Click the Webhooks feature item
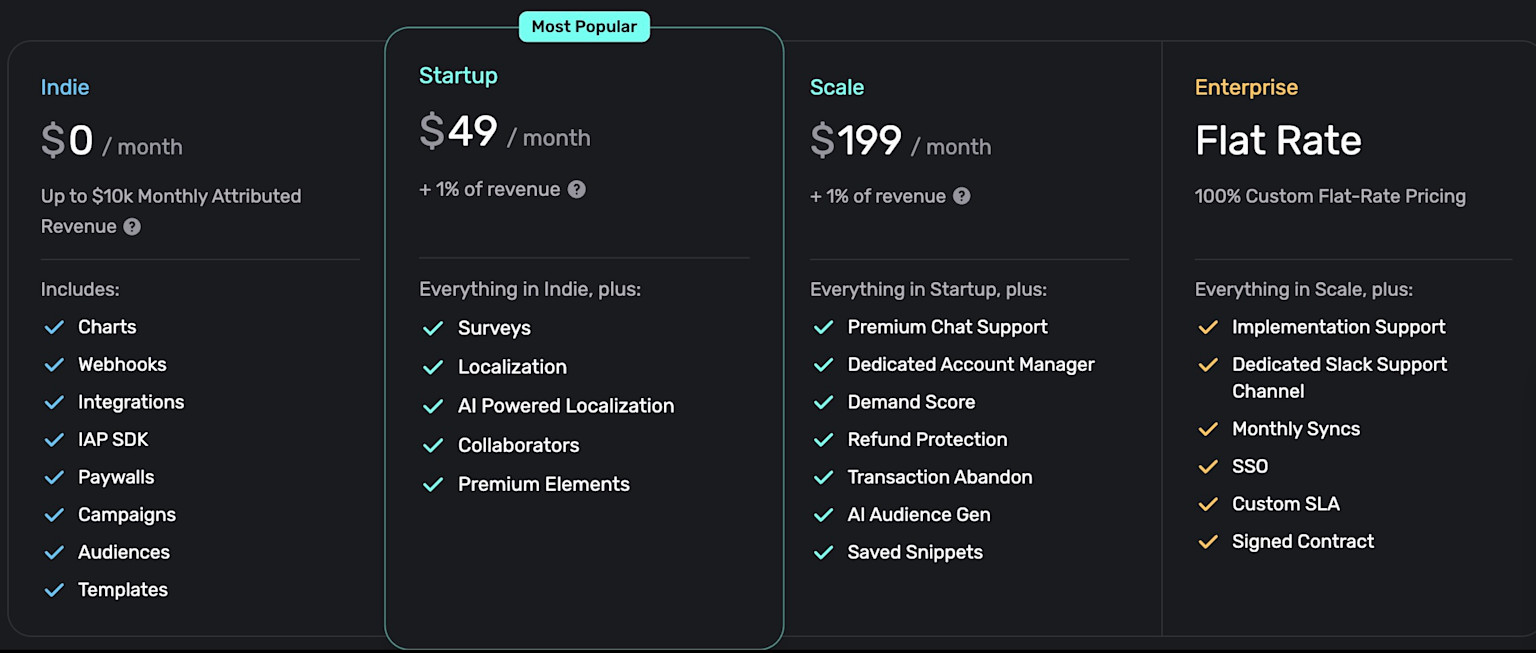This screenshot has height=653, width=1536. tap(122, 365)
